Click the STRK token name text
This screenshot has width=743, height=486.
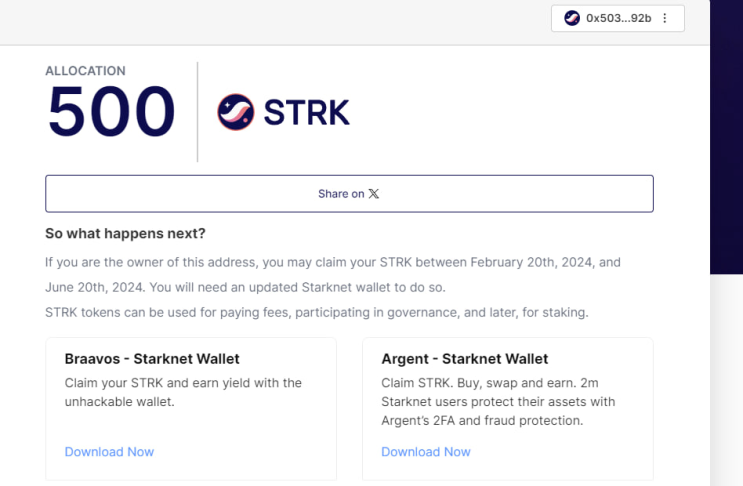(307, 113)
